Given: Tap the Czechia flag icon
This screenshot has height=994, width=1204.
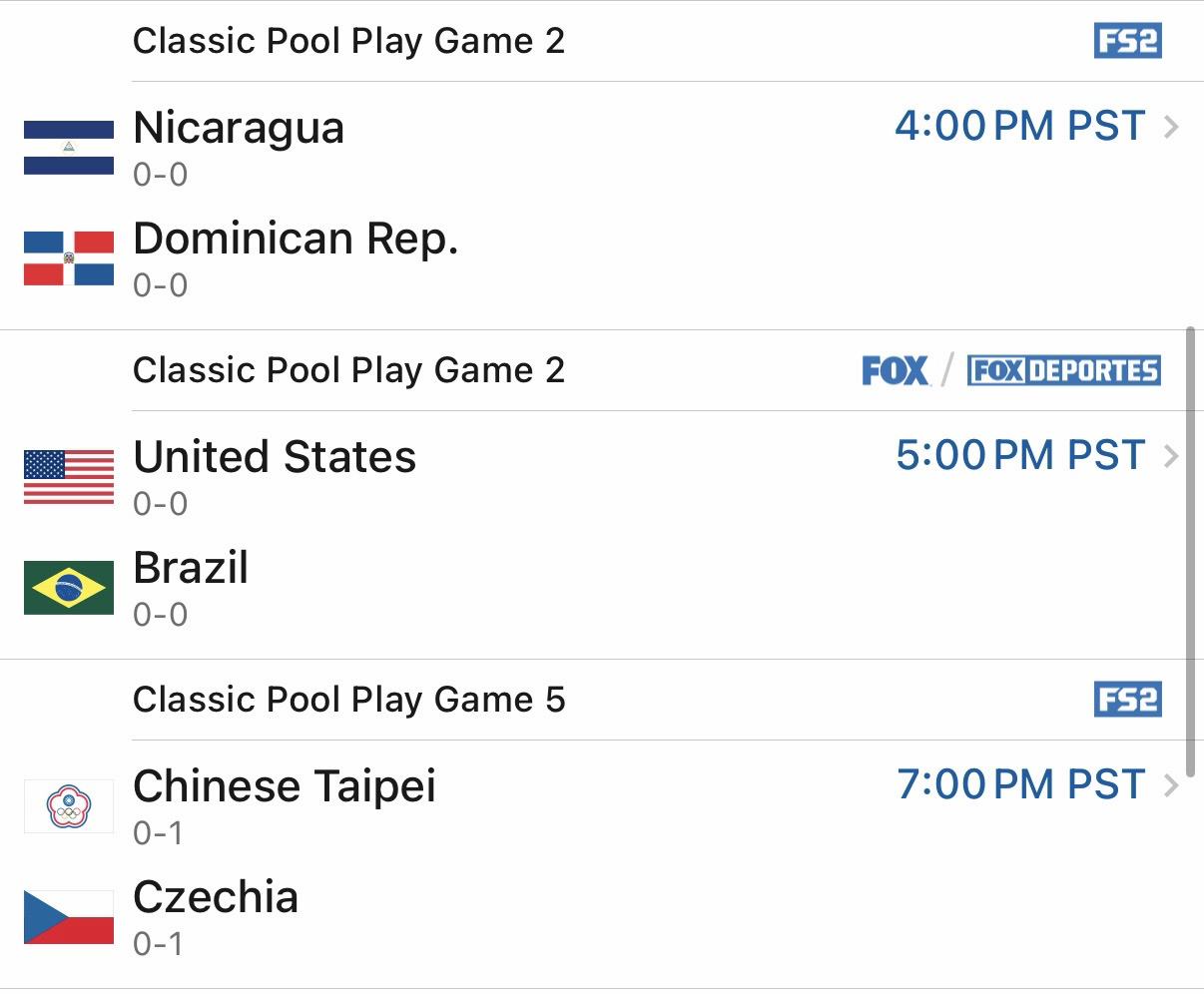Looking at the screenshot, I should [69, 917].
